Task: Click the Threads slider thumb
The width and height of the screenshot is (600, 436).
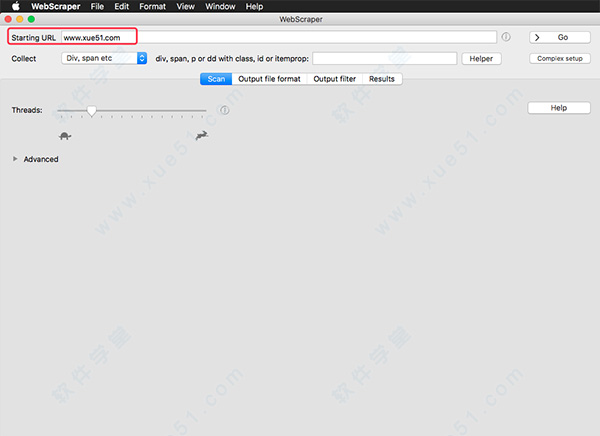Action: (x=91, y=111)
